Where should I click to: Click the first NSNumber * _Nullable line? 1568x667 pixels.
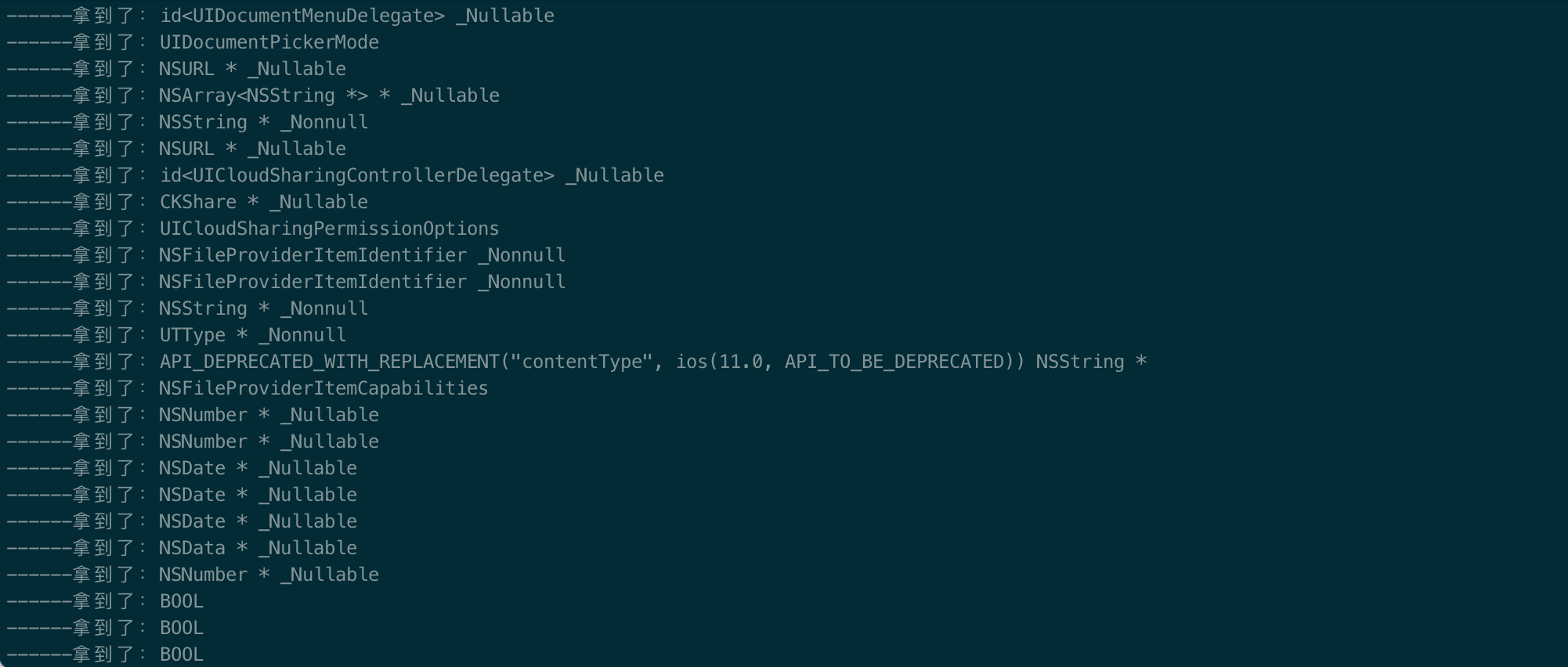click(193, 415)
